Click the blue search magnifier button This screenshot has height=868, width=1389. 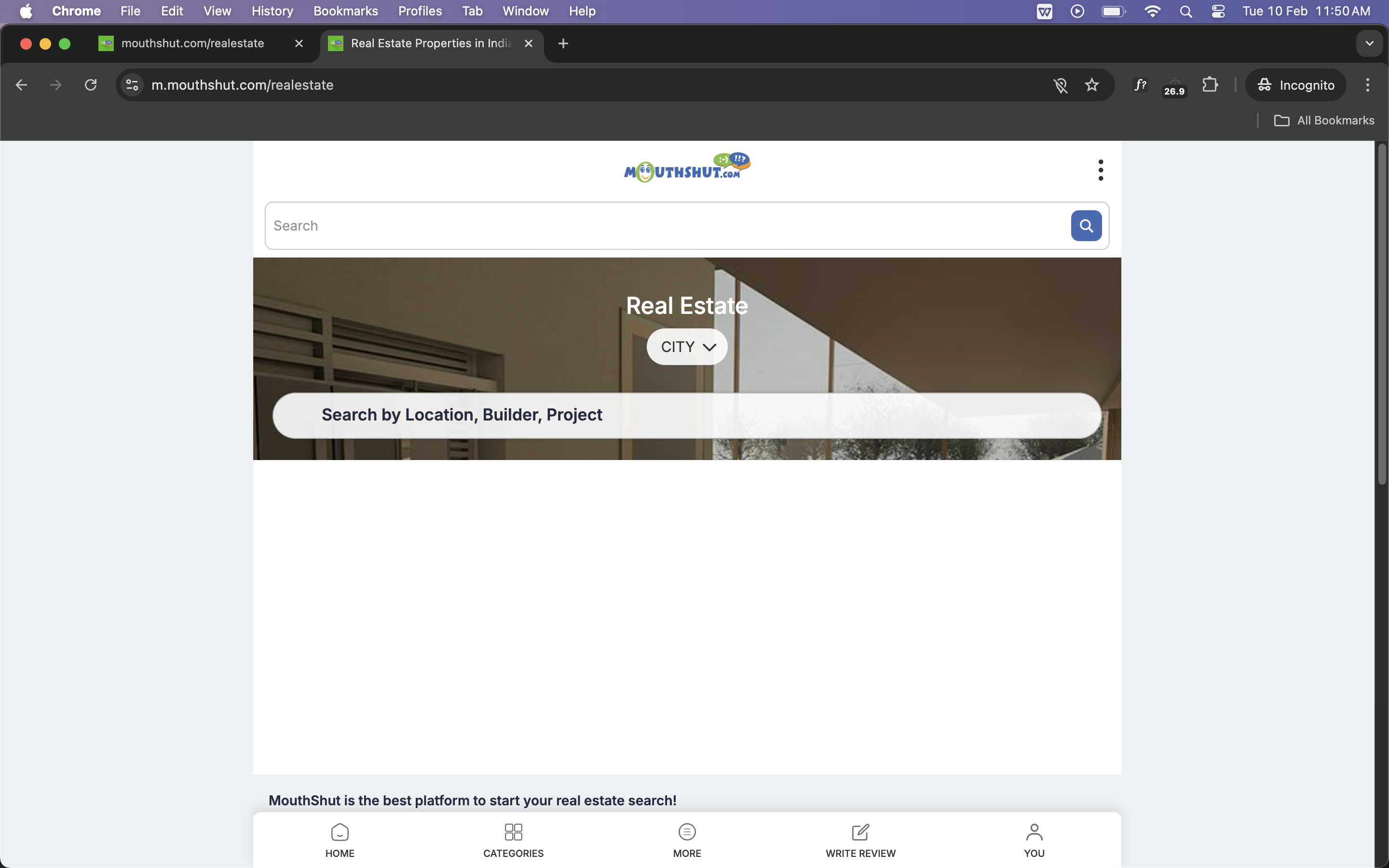click(1085, 226)
